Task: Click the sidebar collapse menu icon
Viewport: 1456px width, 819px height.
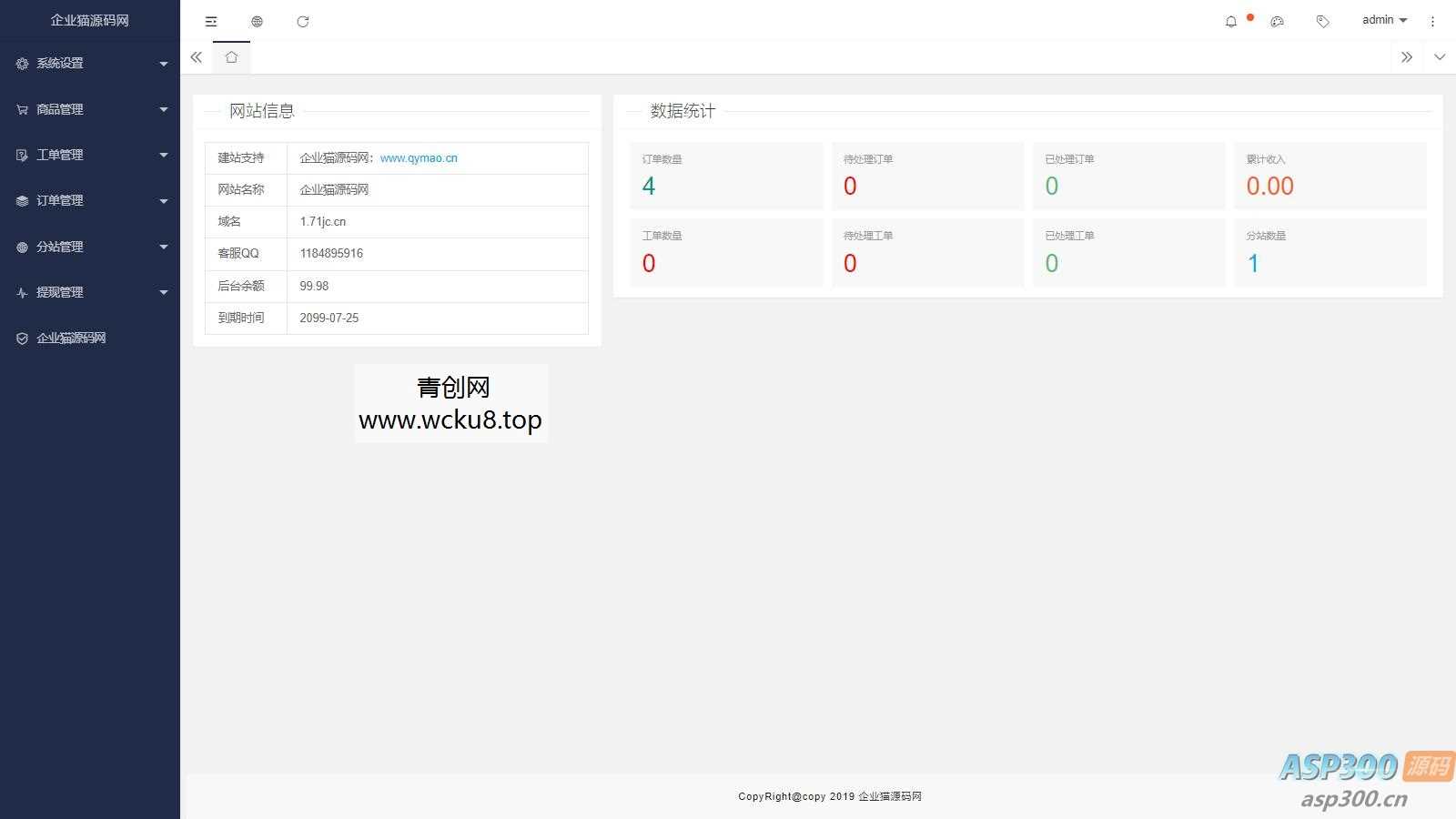Action: point(211,22)
